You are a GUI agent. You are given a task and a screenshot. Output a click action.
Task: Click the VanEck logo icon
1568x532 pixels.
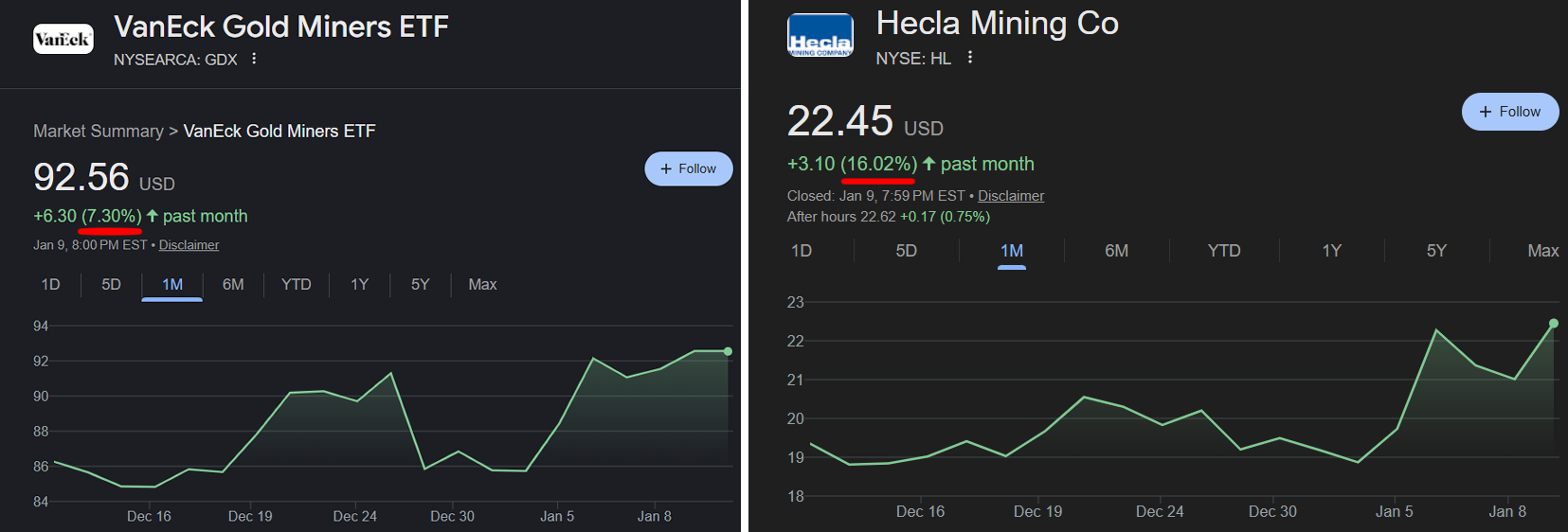[63, 39]
